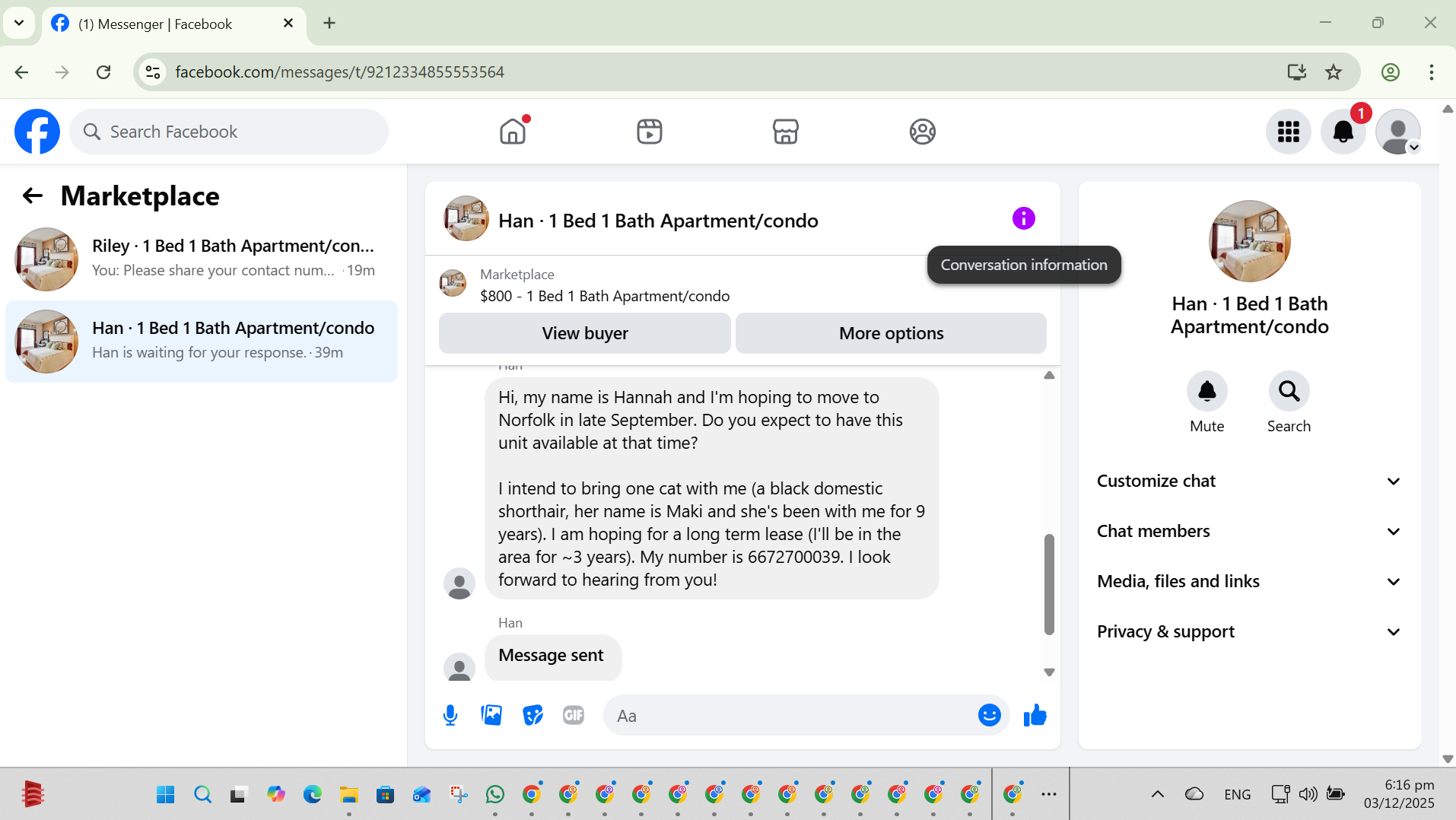Expand Media, files and links section

(1249, 582)
